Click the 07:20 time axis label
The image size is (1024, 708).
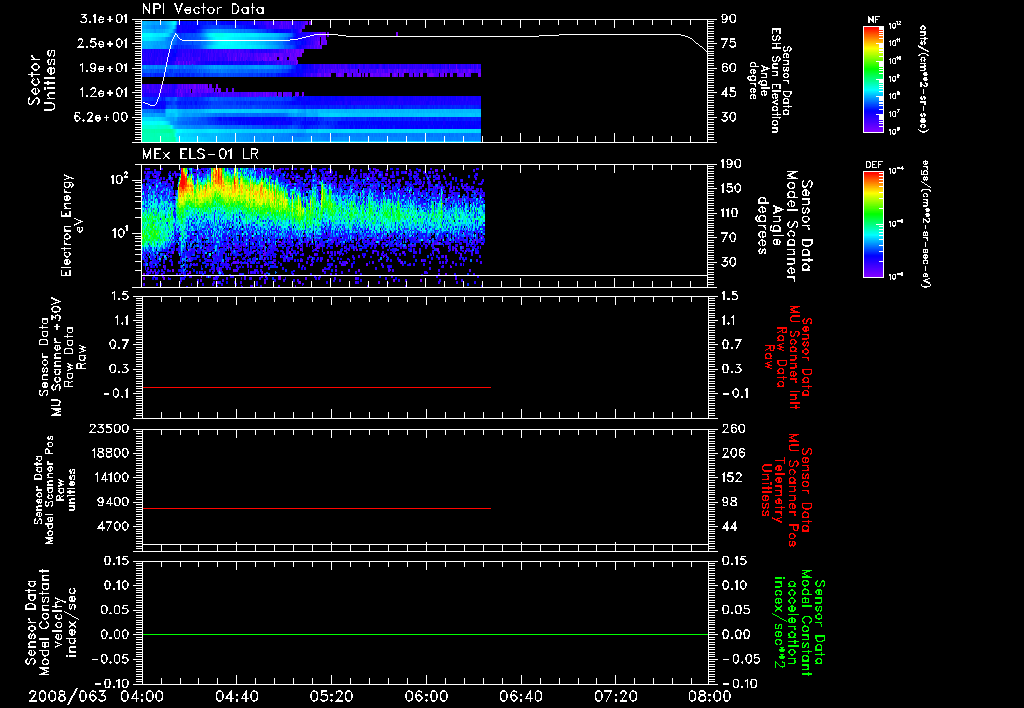click(x=615, y=696)
